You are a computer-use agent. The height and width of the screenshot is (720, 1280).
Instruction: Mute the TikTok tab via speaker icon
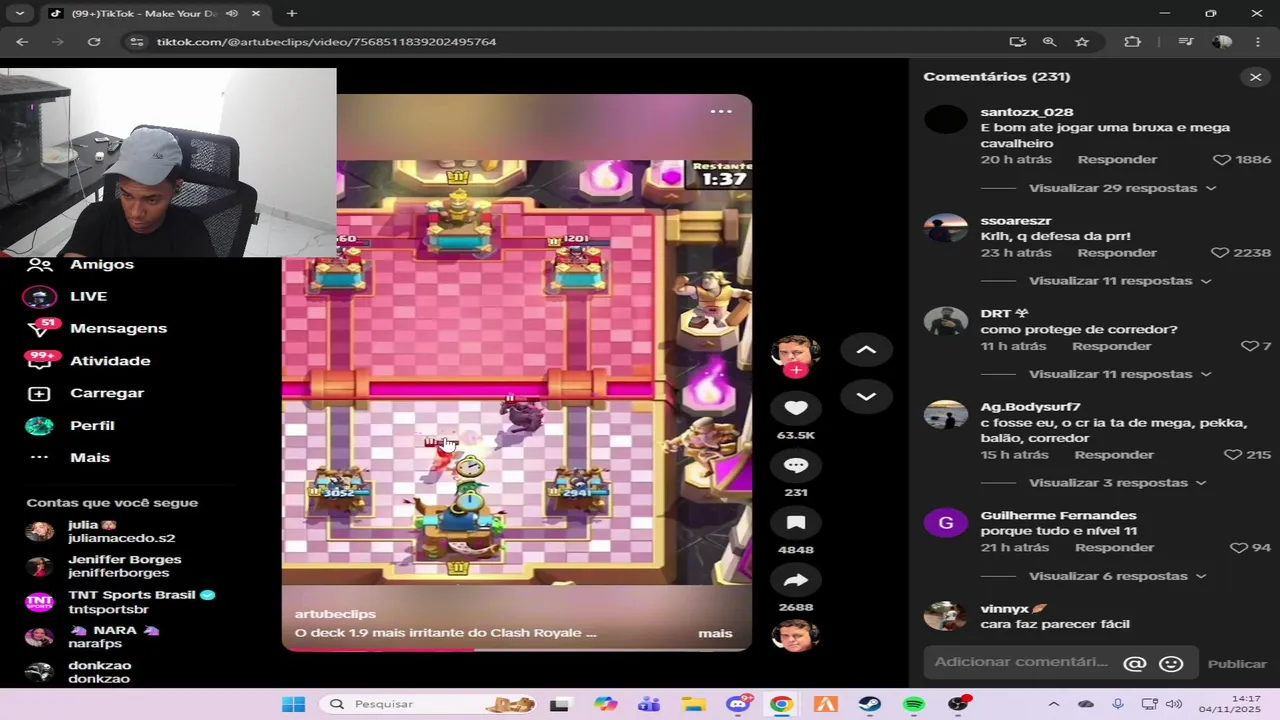pyautogui.click(x=232, y=14)
